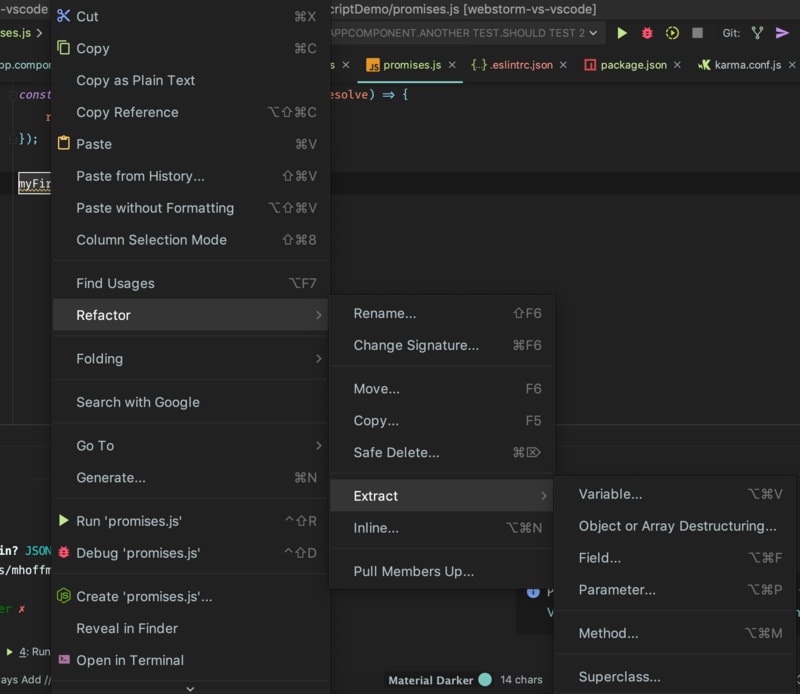Choose Move... in Refactor submenu
800x694 pixels.
(442, 388)
